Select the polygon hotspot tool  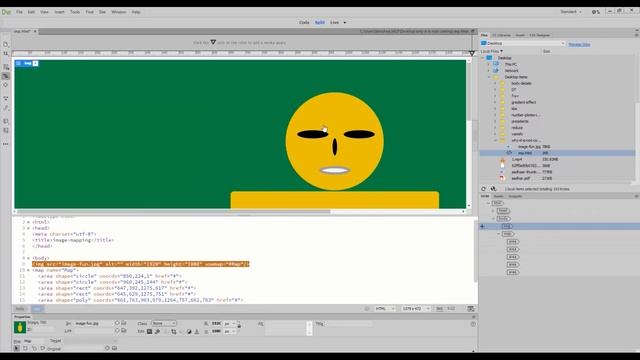(x=42, y=348)
